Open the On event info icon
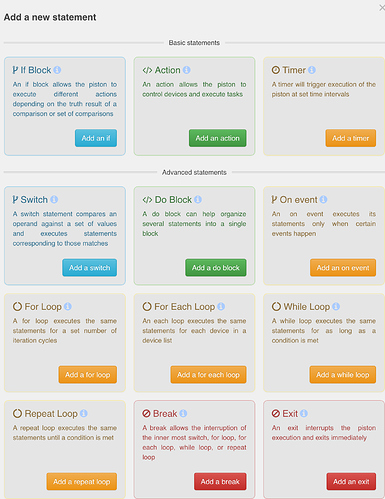 click(323, 200)
